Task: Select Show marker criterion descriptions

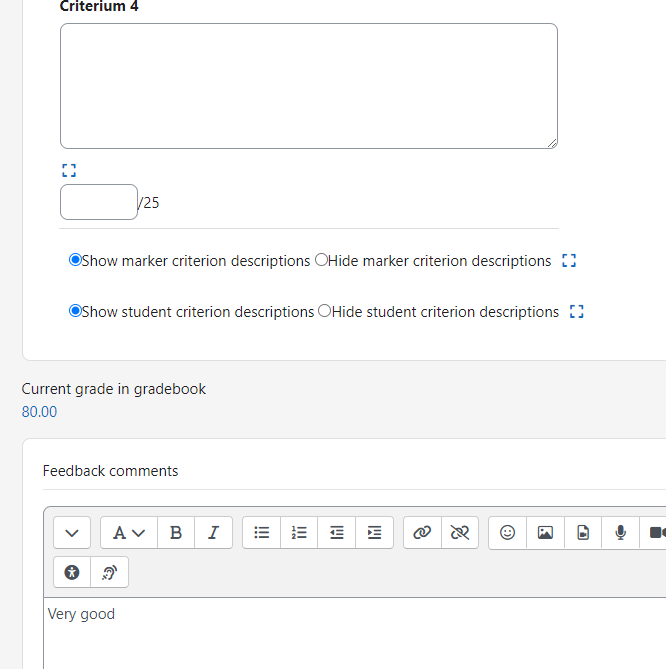Action: [x=75, y=259]
